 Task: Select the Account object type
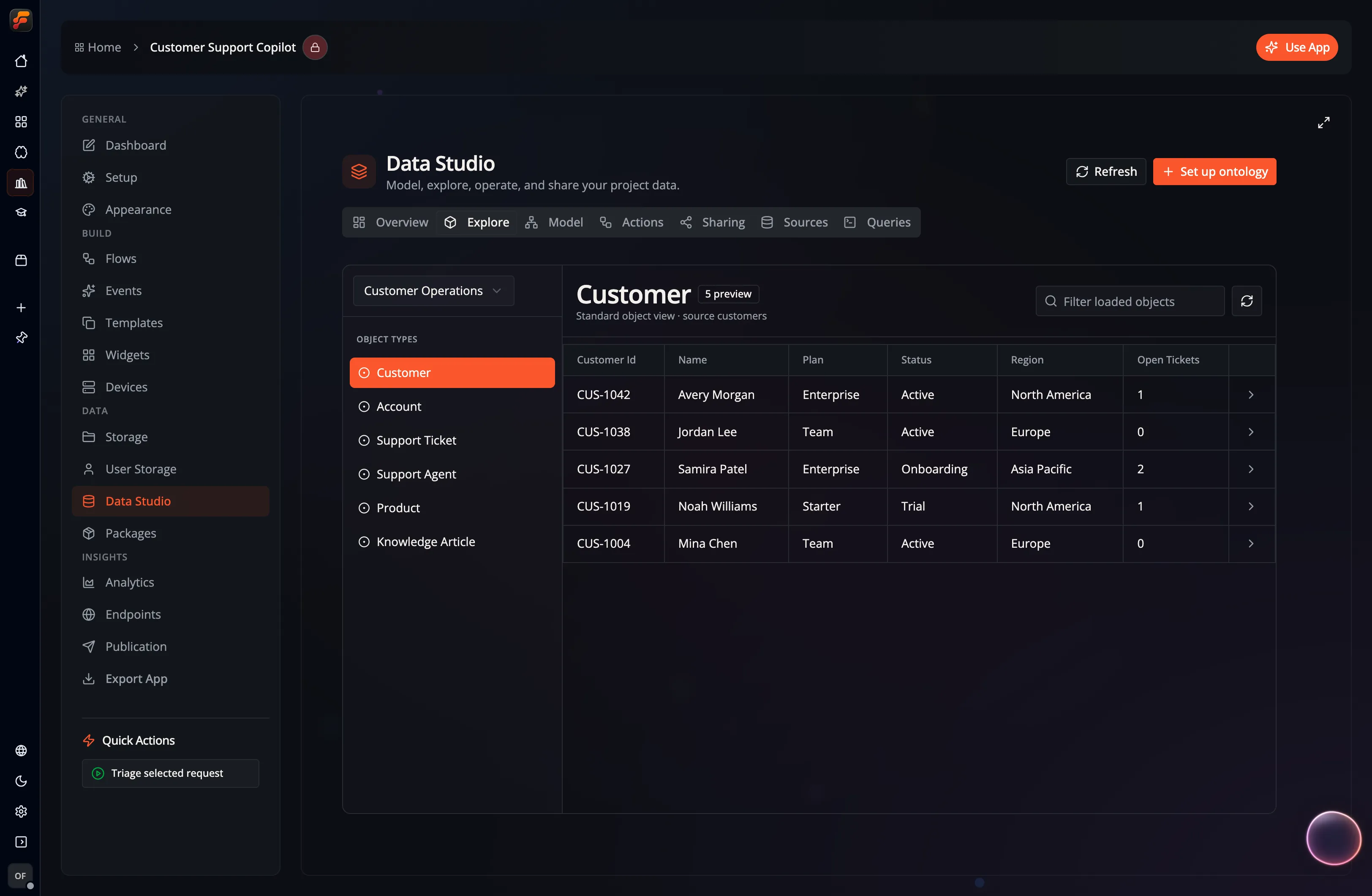click(452, 407)
